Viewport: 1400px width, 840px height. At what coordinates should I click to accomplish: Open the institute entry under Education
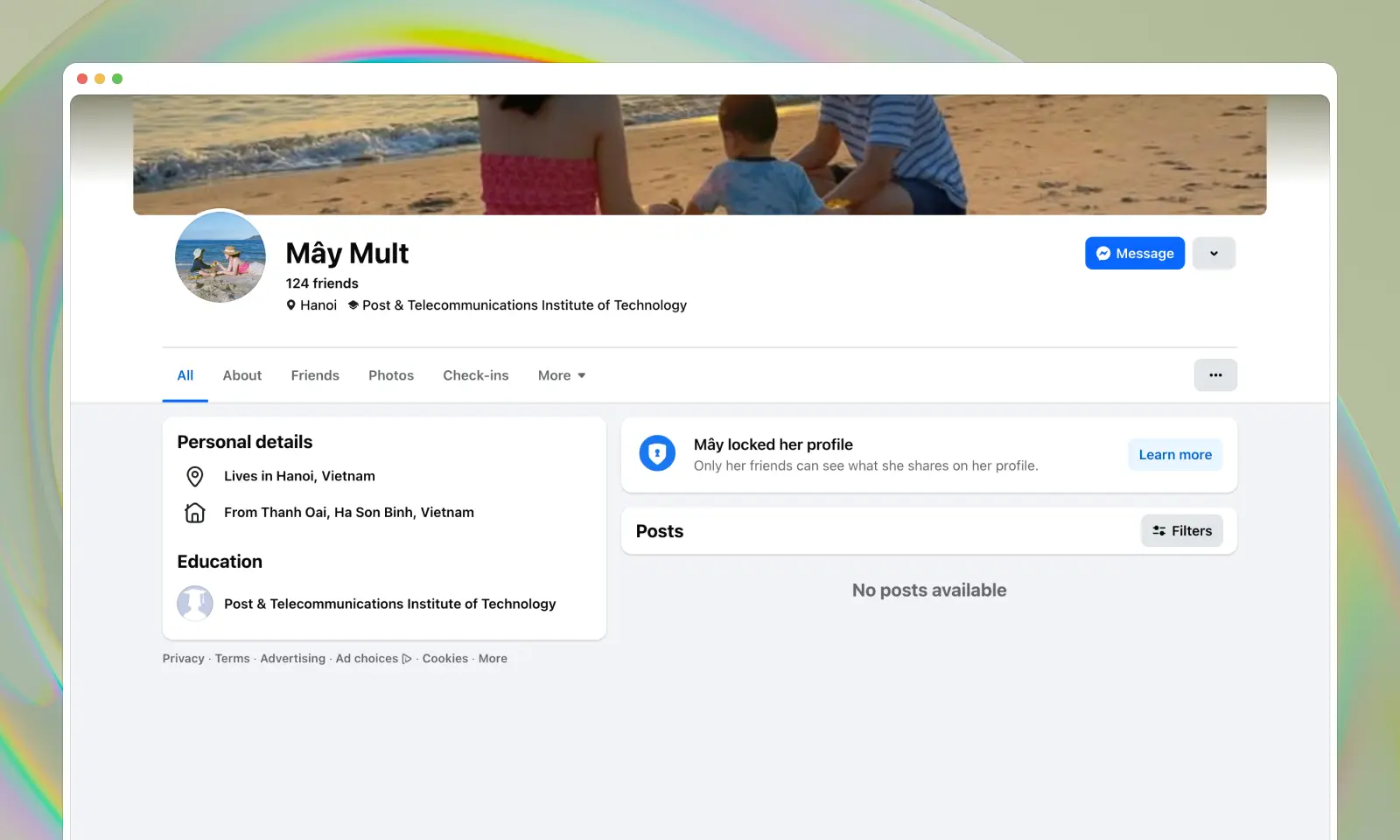pos(390,604)
